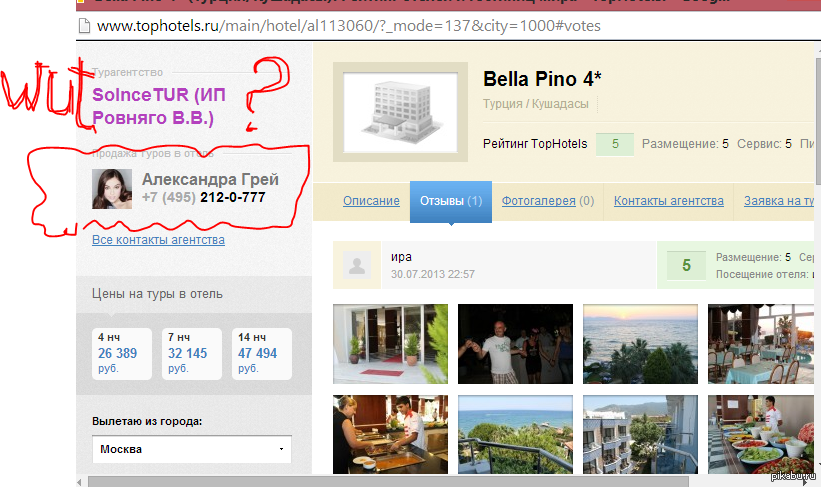
Task: Open the 'Описание' tab
Action: tap(371, 201)
